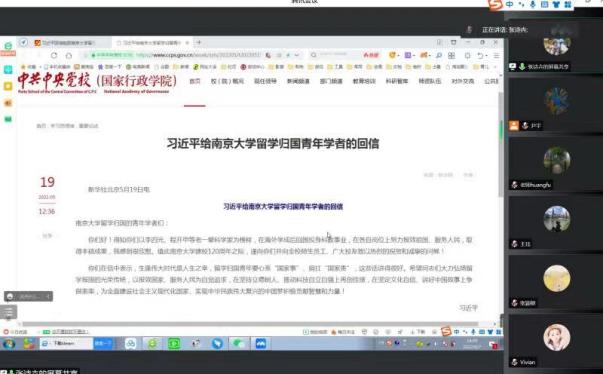Toggle the Sogou Chinese/English input mode at the top

[x=510, y=4]
